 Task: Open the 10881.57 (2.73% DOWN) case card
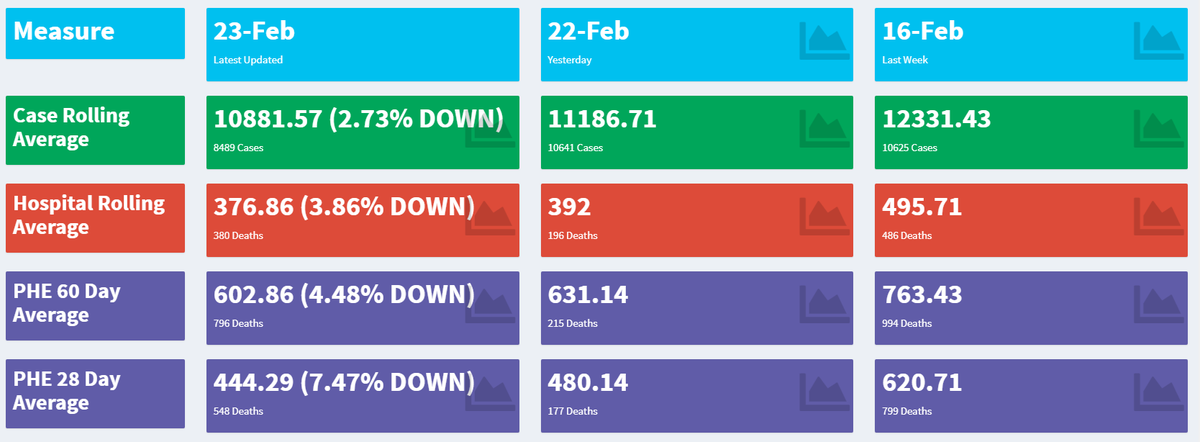(362, 132)
